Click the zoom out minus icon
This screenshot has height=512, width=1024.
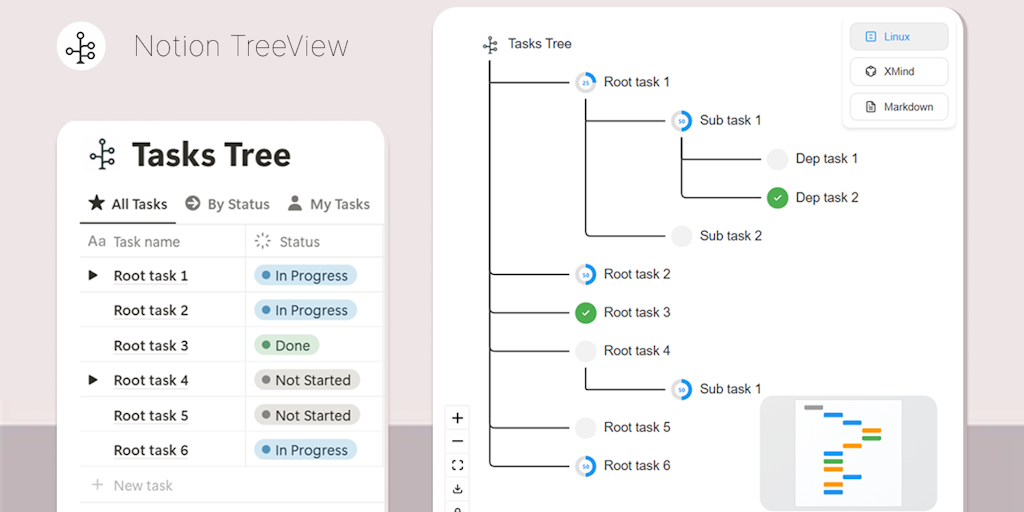point(458,441)
